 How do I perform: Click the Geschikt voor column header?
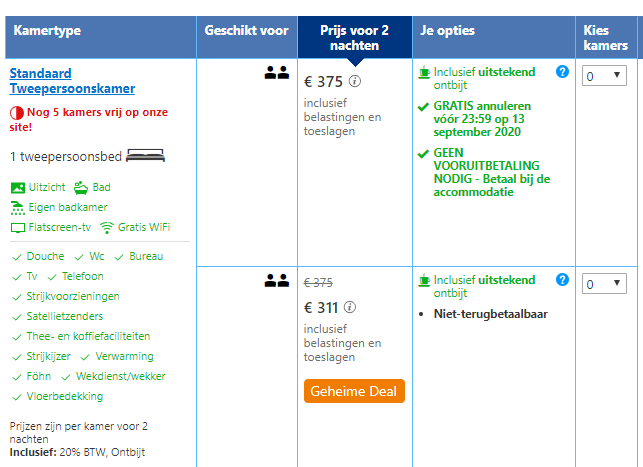246,31
